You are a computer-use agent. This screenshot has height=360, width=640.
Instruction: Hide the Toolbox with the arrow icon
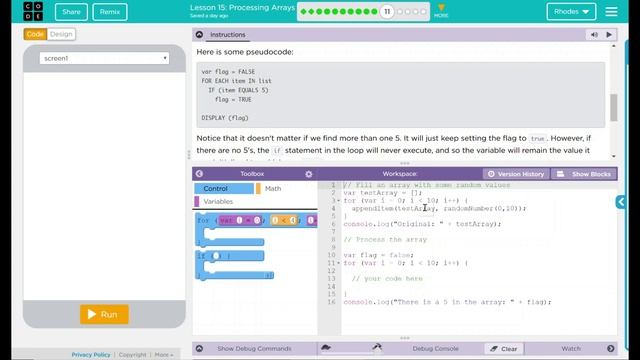tap(199, 174)
